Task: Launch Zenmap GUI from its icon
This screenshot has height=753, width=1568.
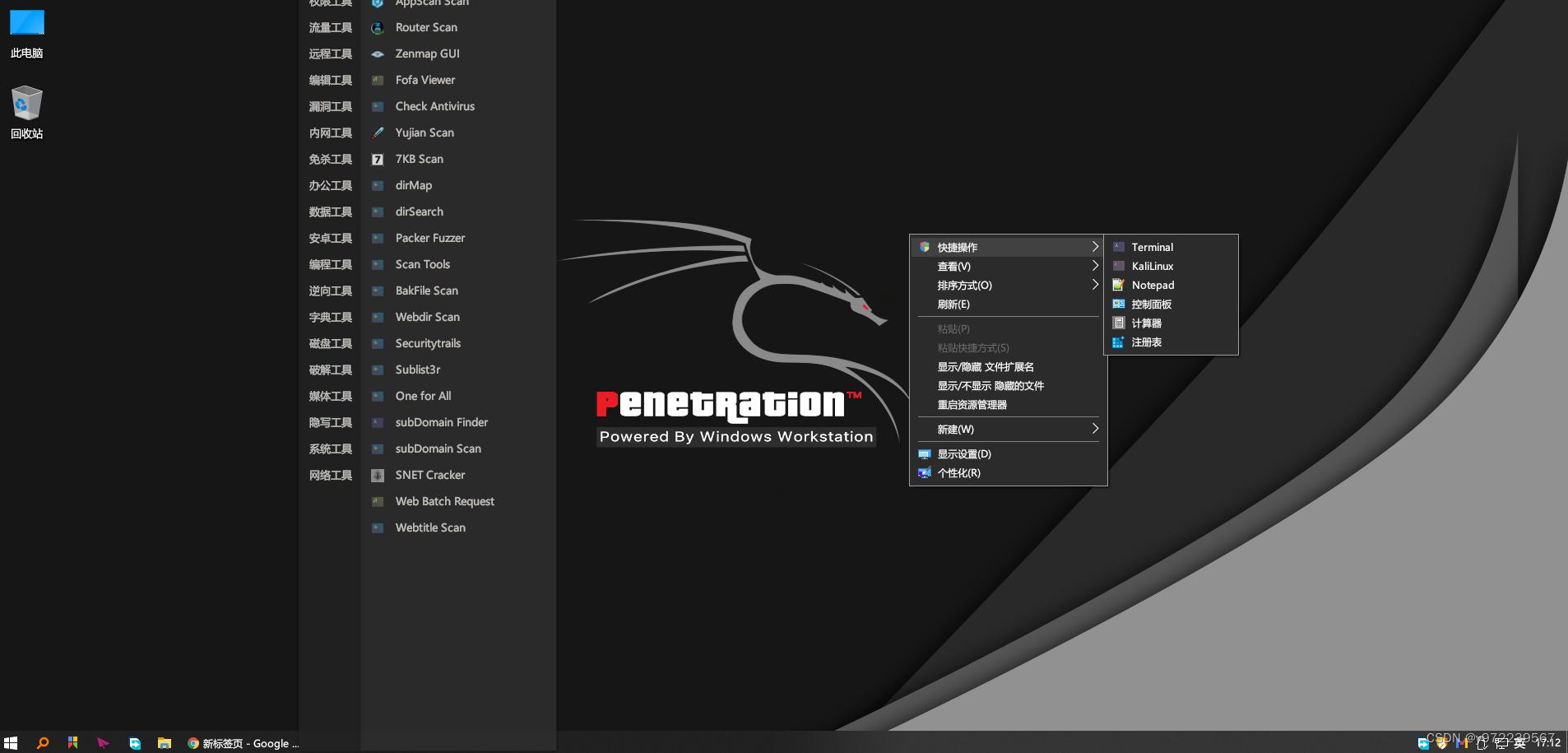Action: pyautogui.click(x=378, y=54)
